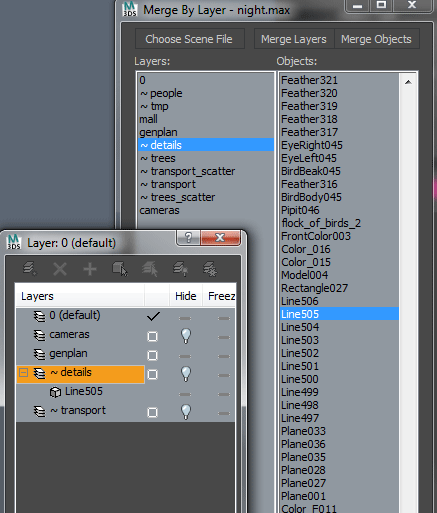Click the Create New Layer icon
The width and height of the screenshot is (437, 513).
(30, 269)
